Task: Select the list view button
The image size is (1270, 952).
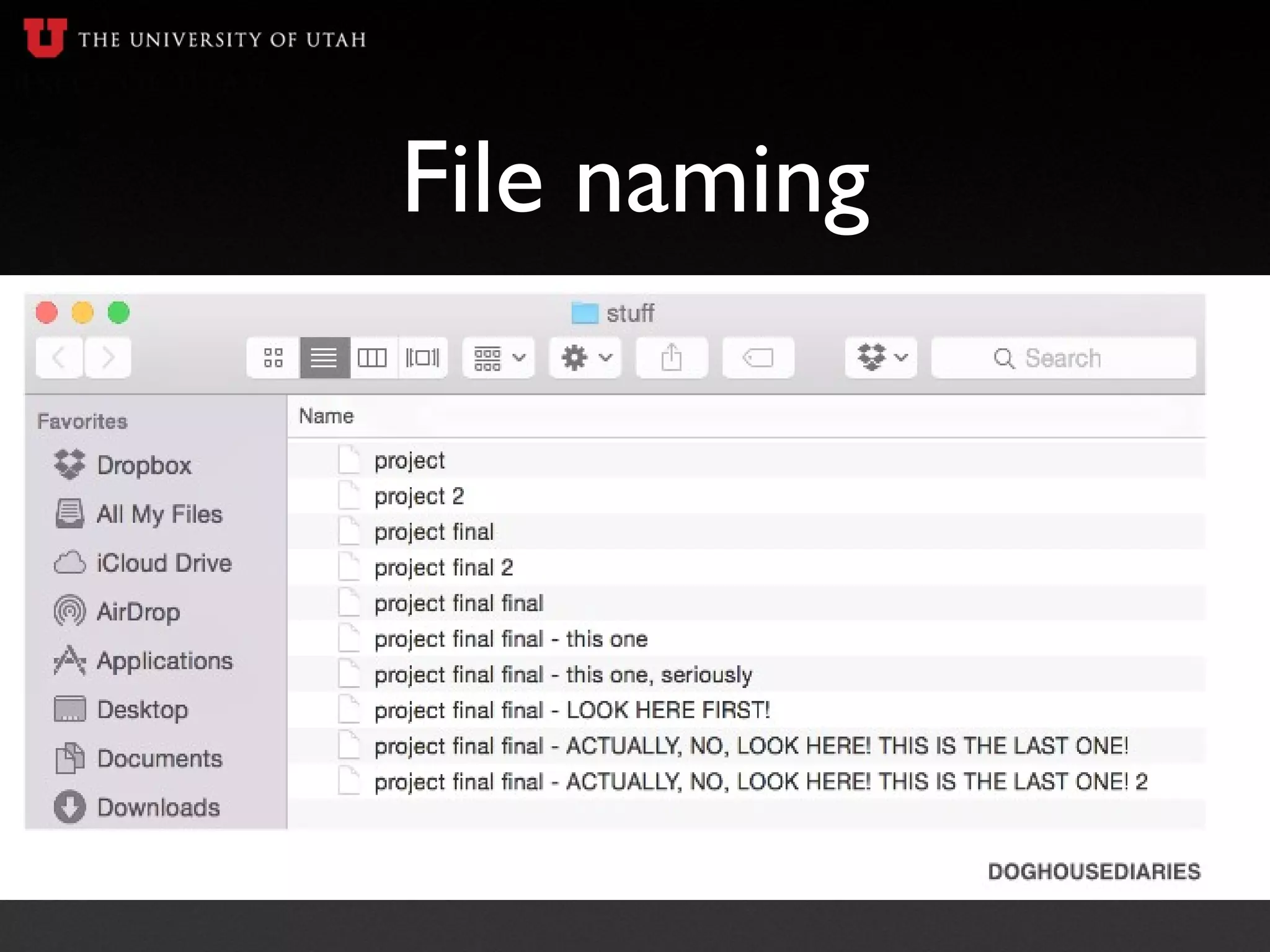Action: pyautogui.click(x=324, y=358)
